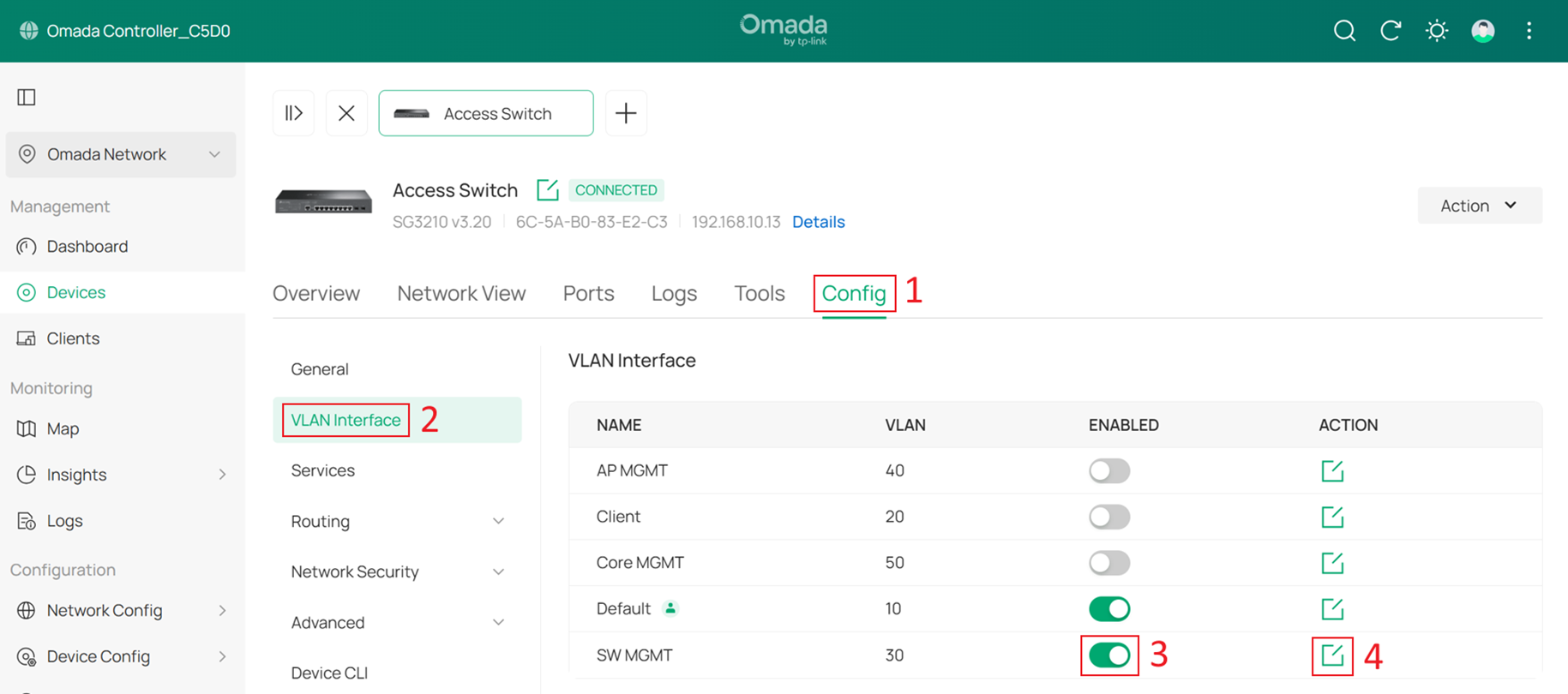Disable the SW MGMT interface toggle

click(1109, 655)
